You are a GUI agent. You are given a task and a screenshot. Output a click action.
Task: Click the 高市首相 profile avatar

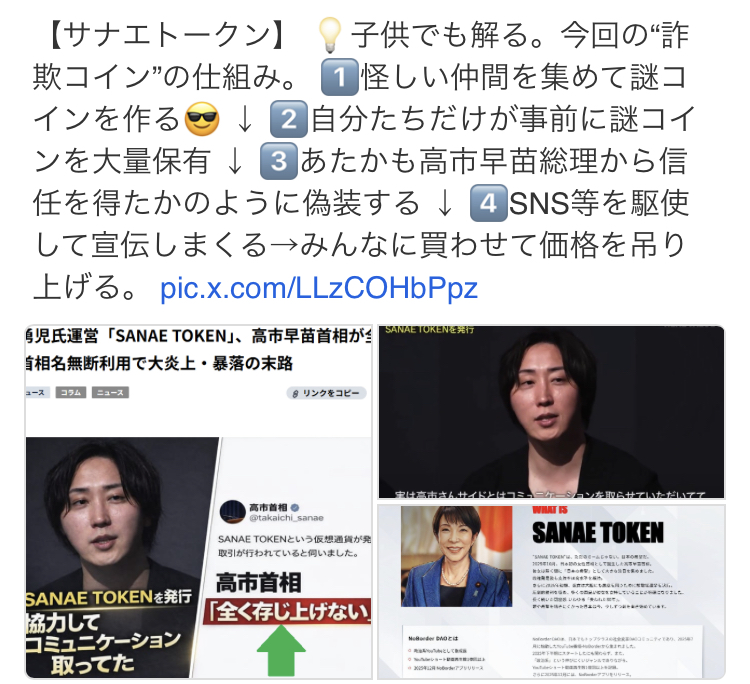coord(232,512)
